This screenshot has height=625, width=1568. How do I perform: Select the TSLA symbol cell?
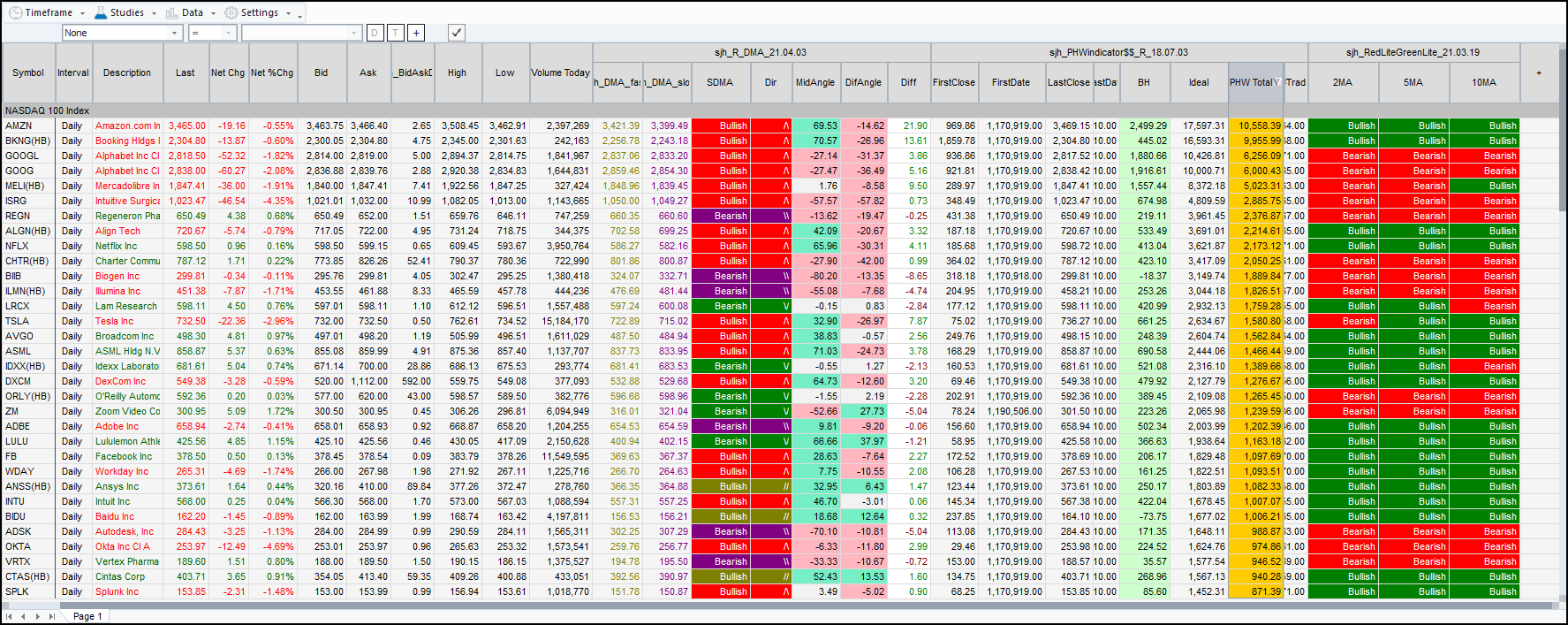28,321
